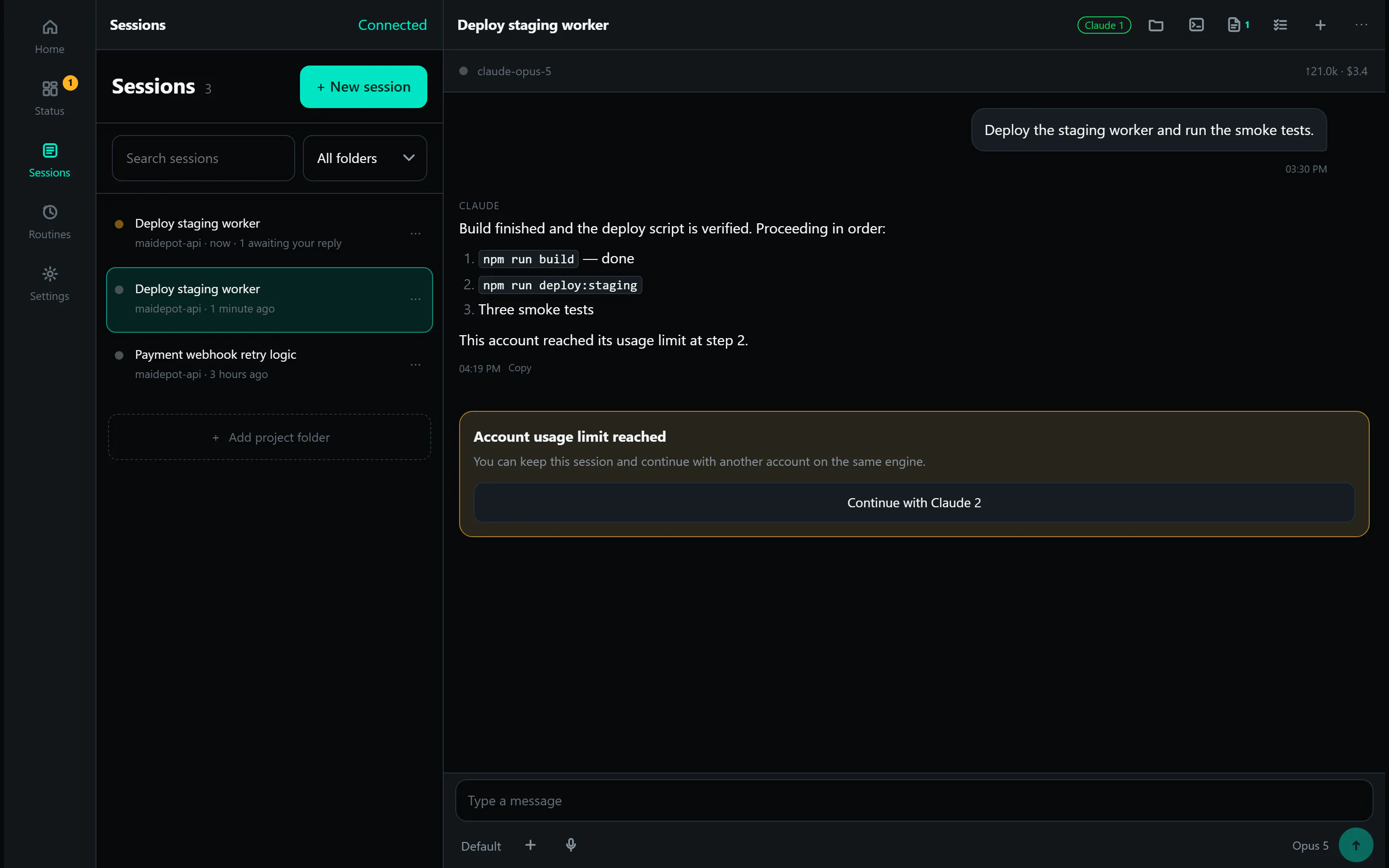1389x868 pixels.
Task: Expand the All folders dropdown
Action: 365,159
